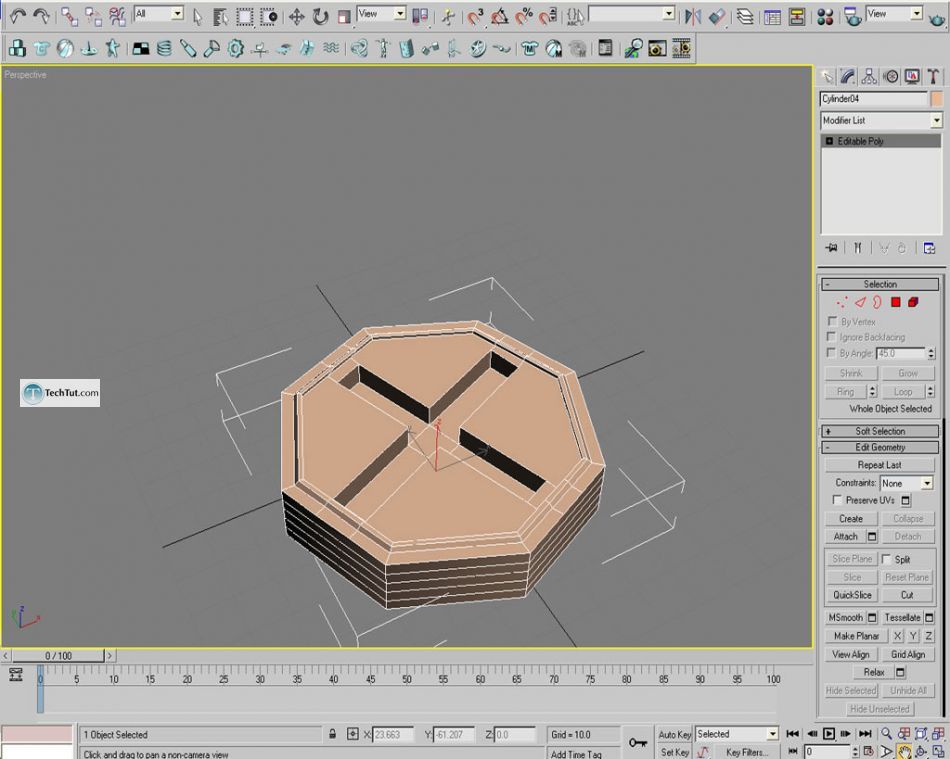
Task: Click the View Align button
Action: pyautogui.click(x=851, y=654)
